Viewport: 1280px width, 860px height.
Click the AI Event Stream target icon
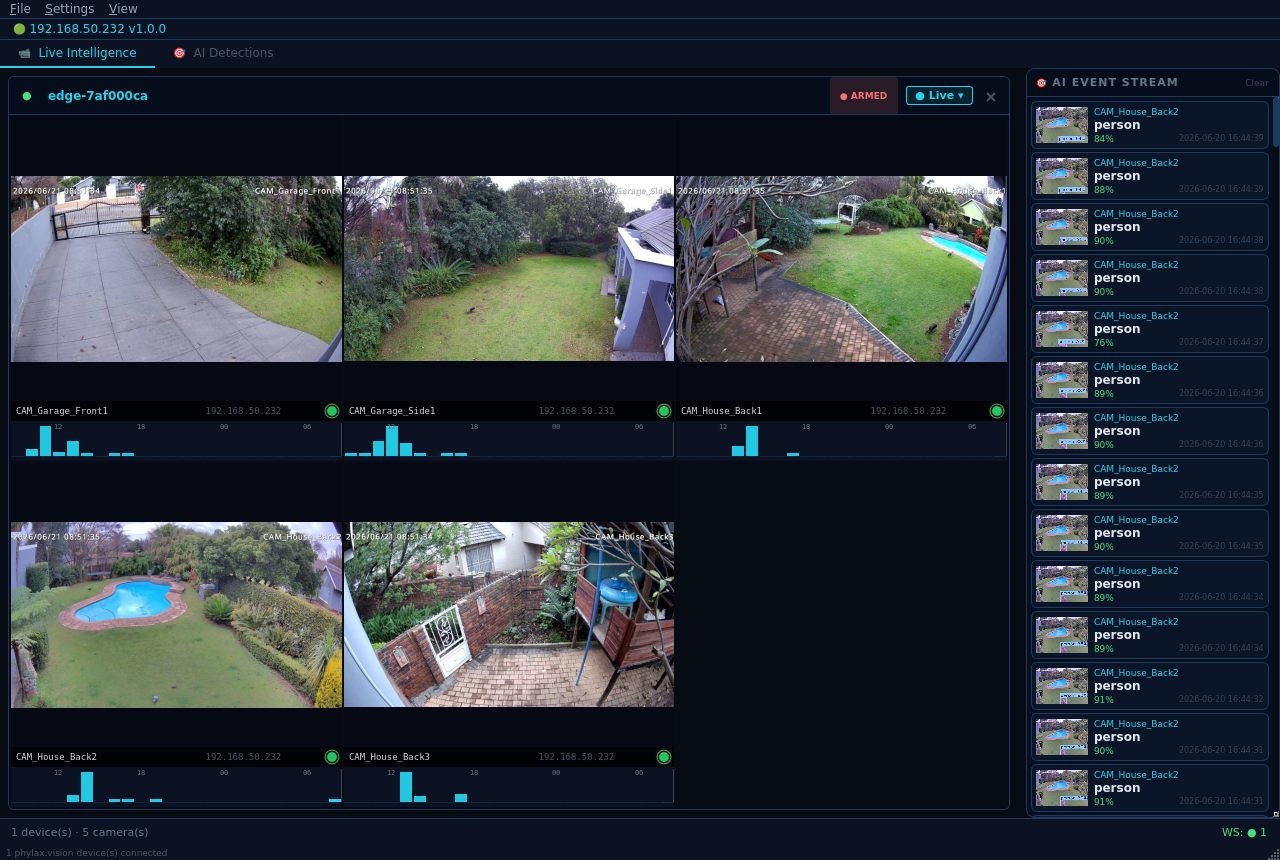point(1041,83)
